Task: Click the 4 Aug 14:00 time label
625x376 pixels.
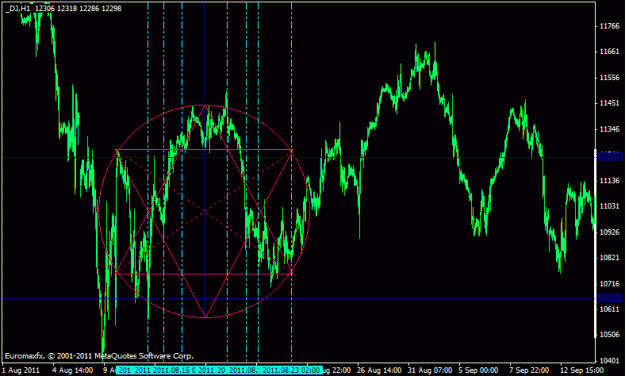Action: coord(73,370)
